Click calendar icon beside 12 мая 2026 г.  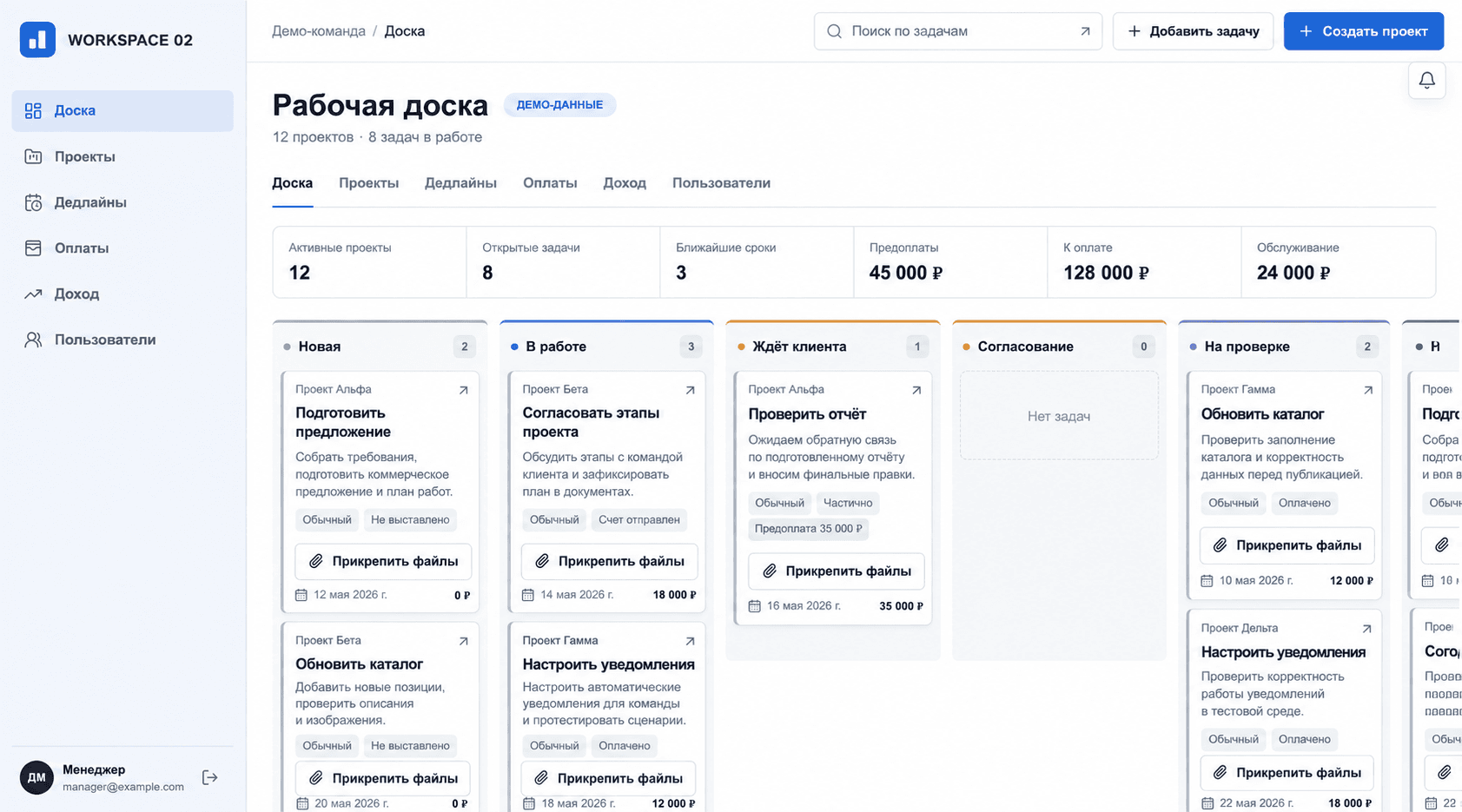301,595
